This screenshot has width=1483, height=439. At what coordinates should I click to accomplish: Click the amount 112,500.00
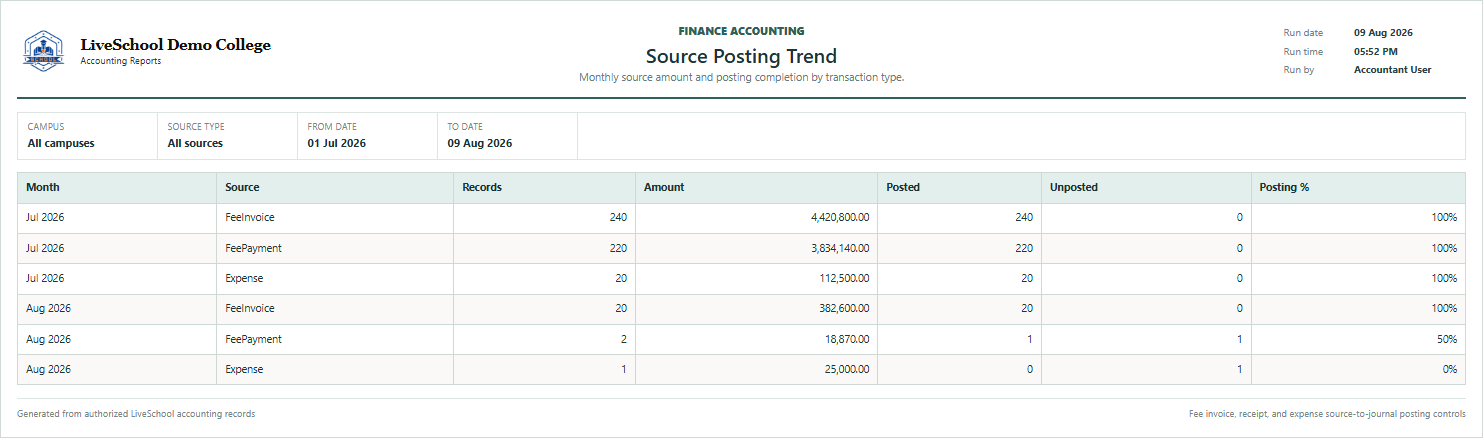pyautogui.click(x=845, y=278)
